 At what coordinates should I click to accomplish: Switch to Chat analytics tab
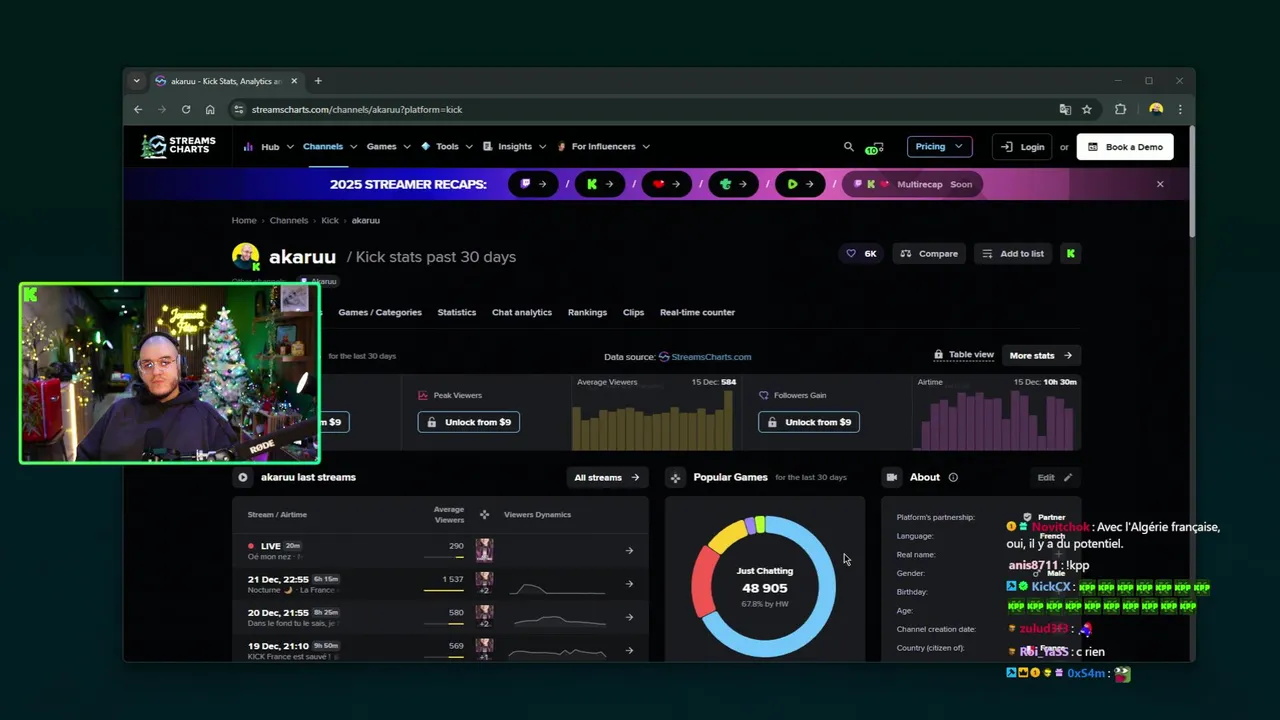click(522, 312)
